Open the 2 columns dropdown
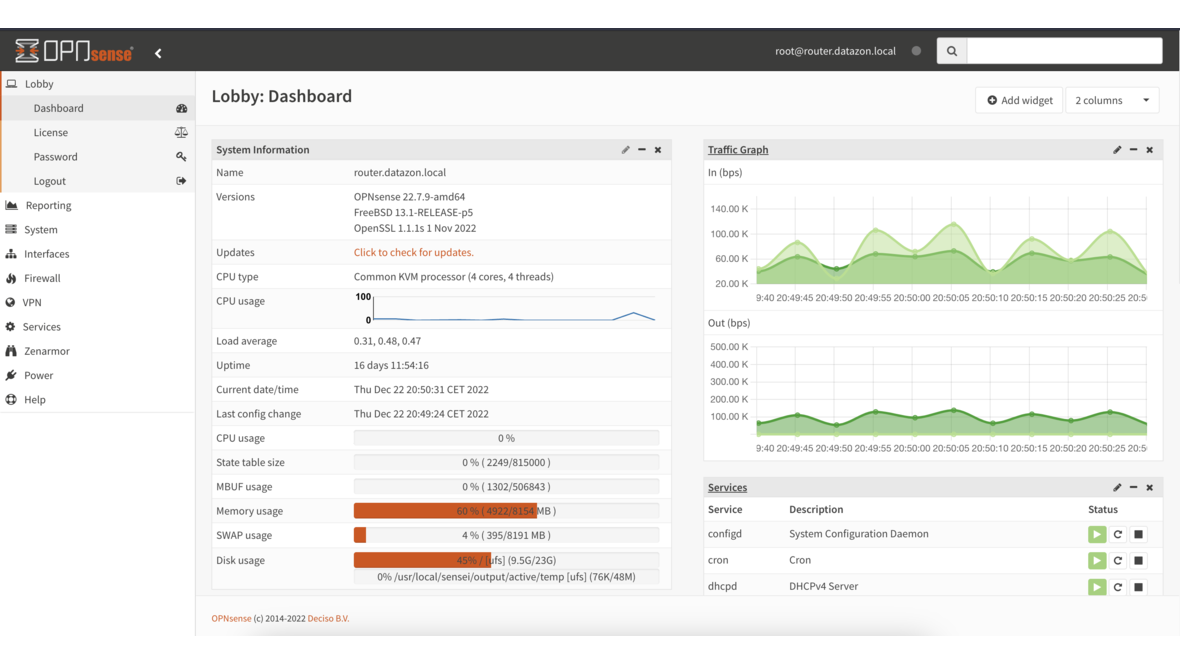Viewport: 1180px width, 664px height. (x=1111, y=100)
